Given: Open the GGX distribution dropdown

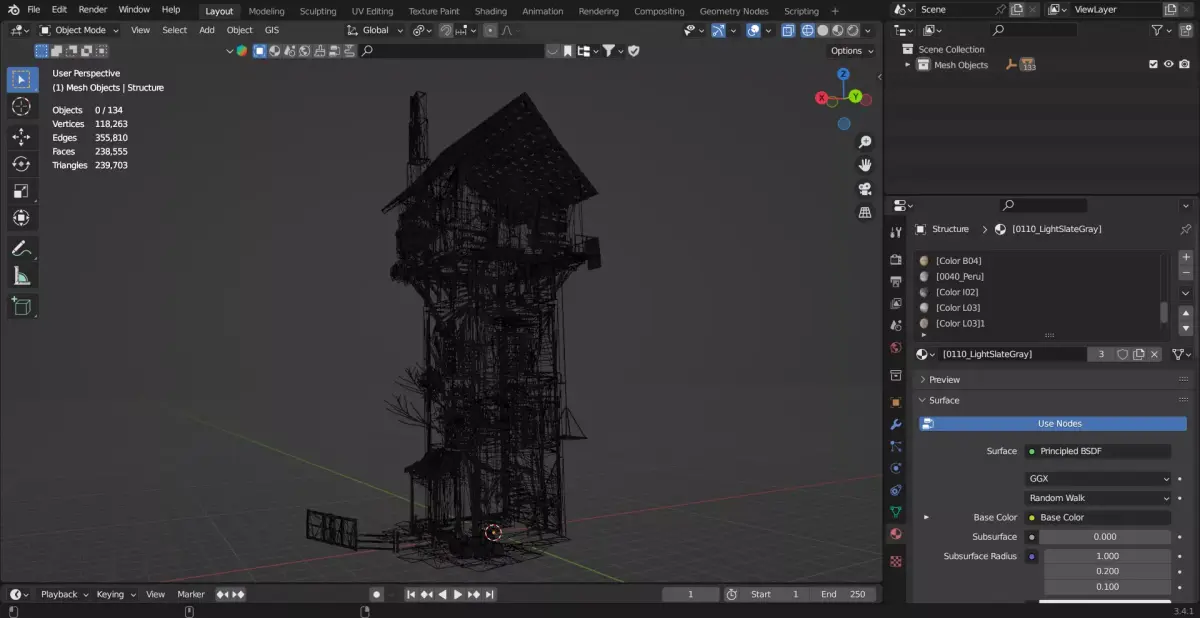Looking at the screenshot, I should [1098, 479].
